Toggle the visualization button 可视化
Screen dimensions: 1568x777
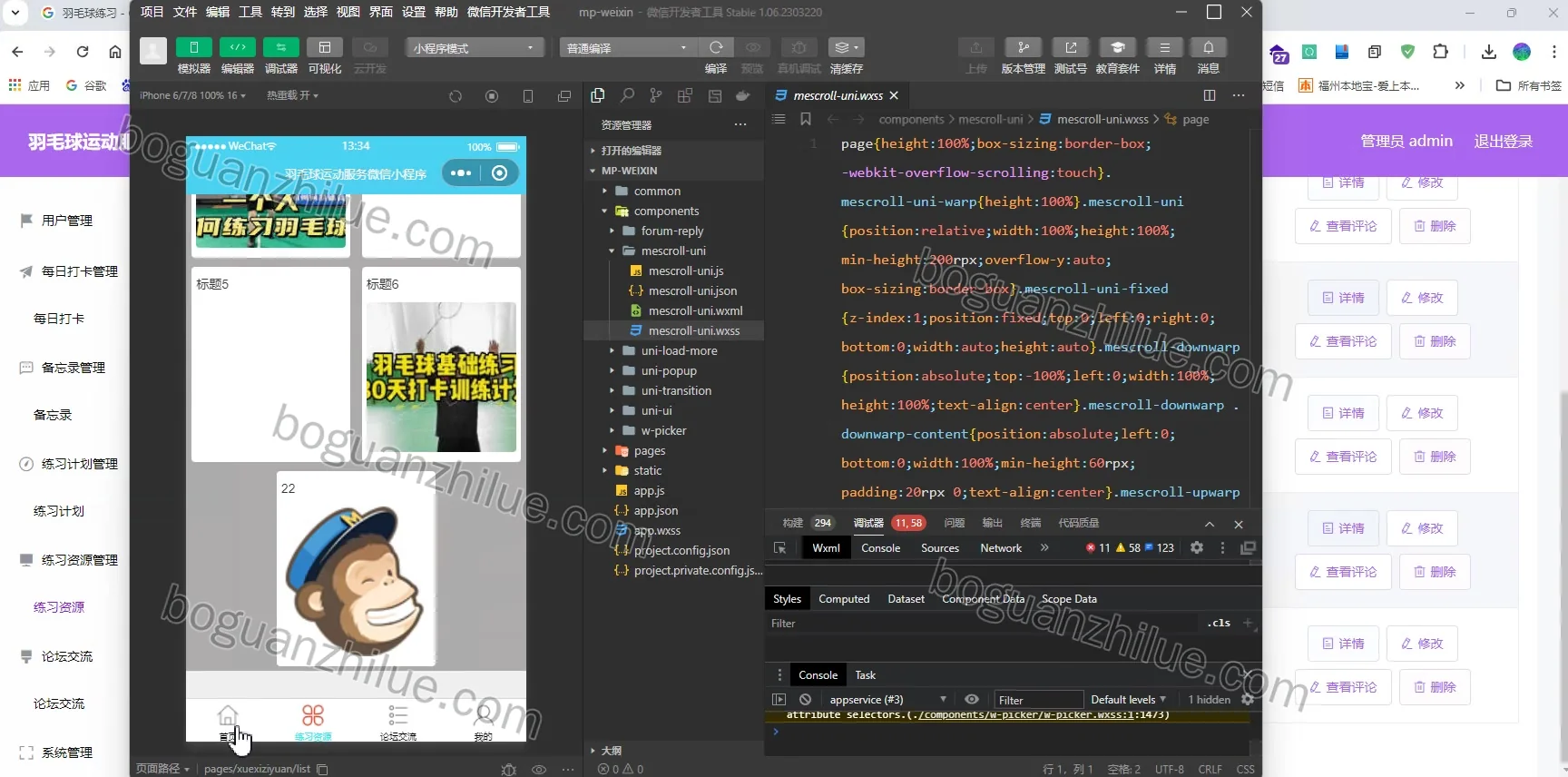(324, 47)
